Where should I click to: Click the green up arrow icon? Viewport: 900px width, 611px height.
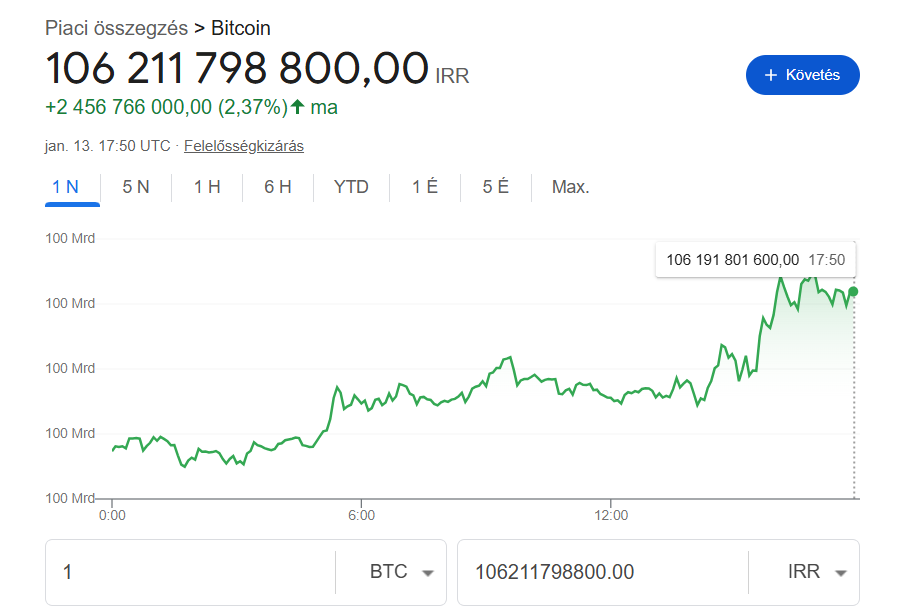tap(297, 107)
